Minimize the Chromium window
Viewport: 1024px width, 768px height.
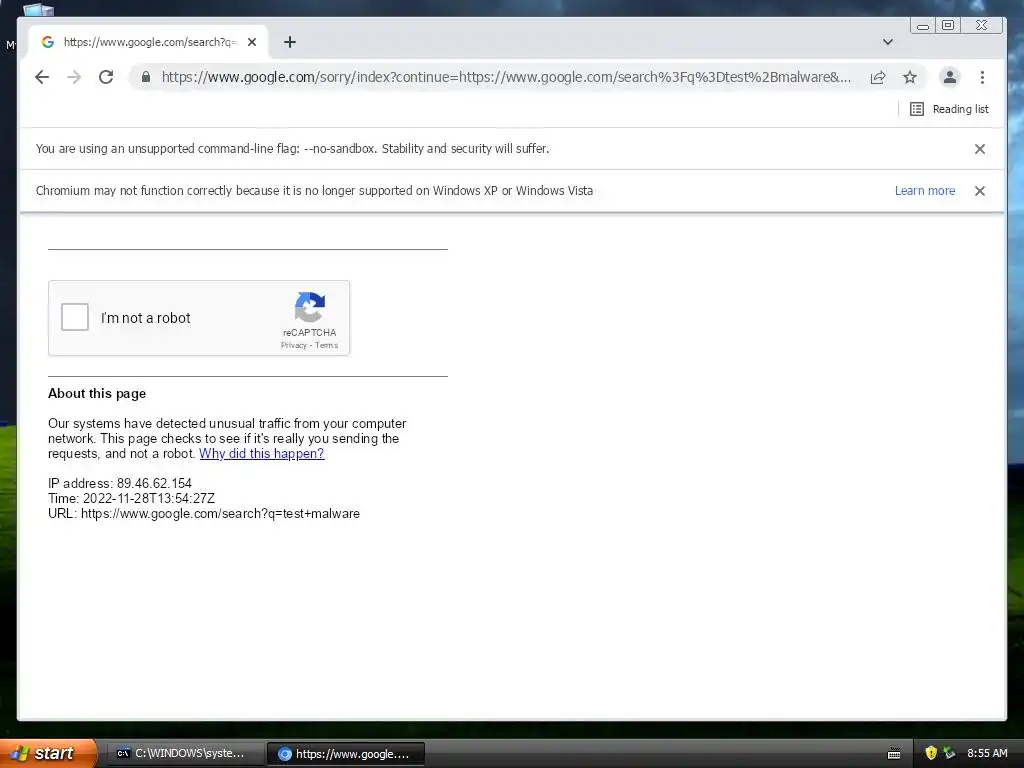[923, 25]
